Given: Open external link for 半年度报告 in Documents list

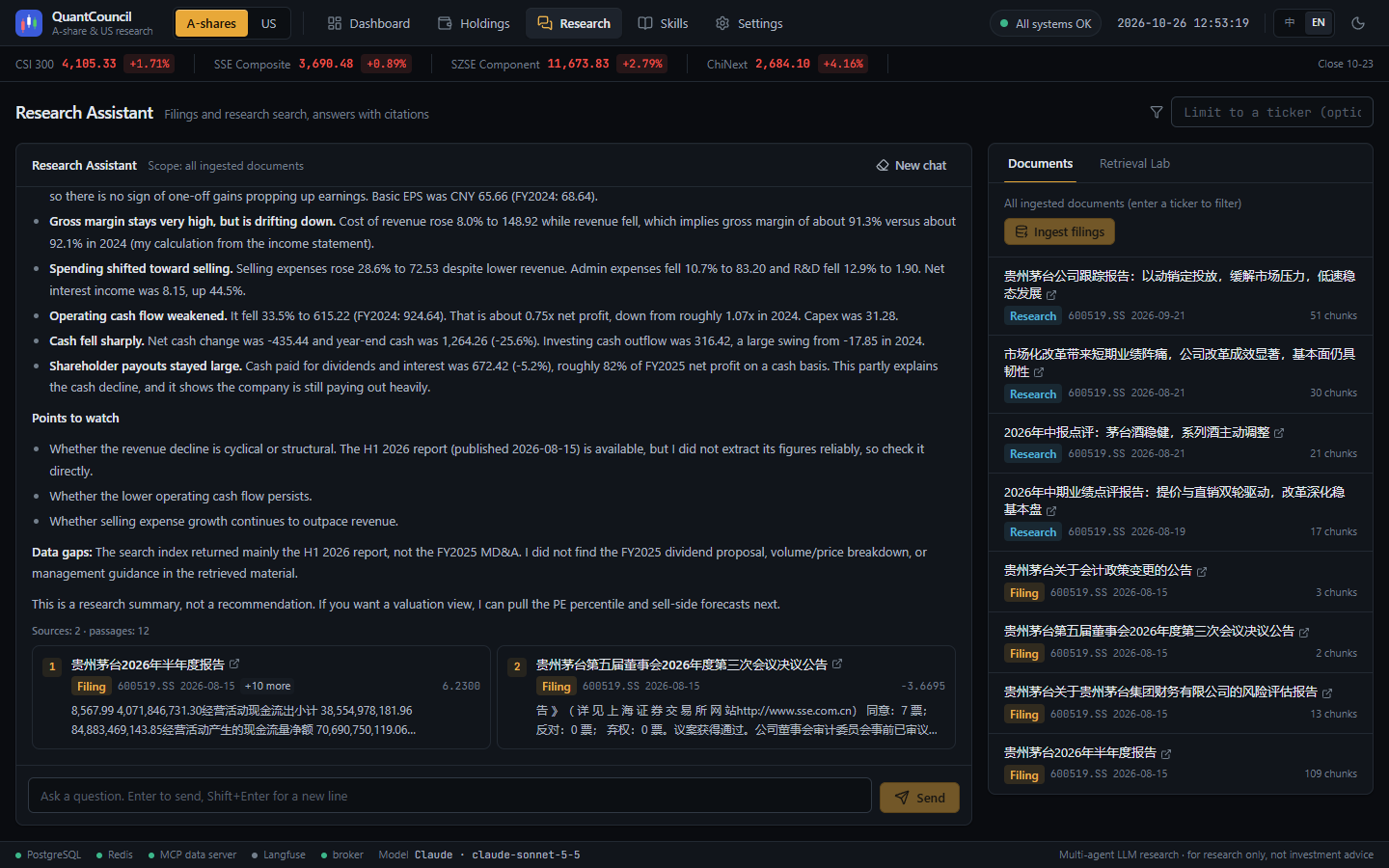Looking at the screenshot, I should pyautogui.click(x=1166, y=754).
